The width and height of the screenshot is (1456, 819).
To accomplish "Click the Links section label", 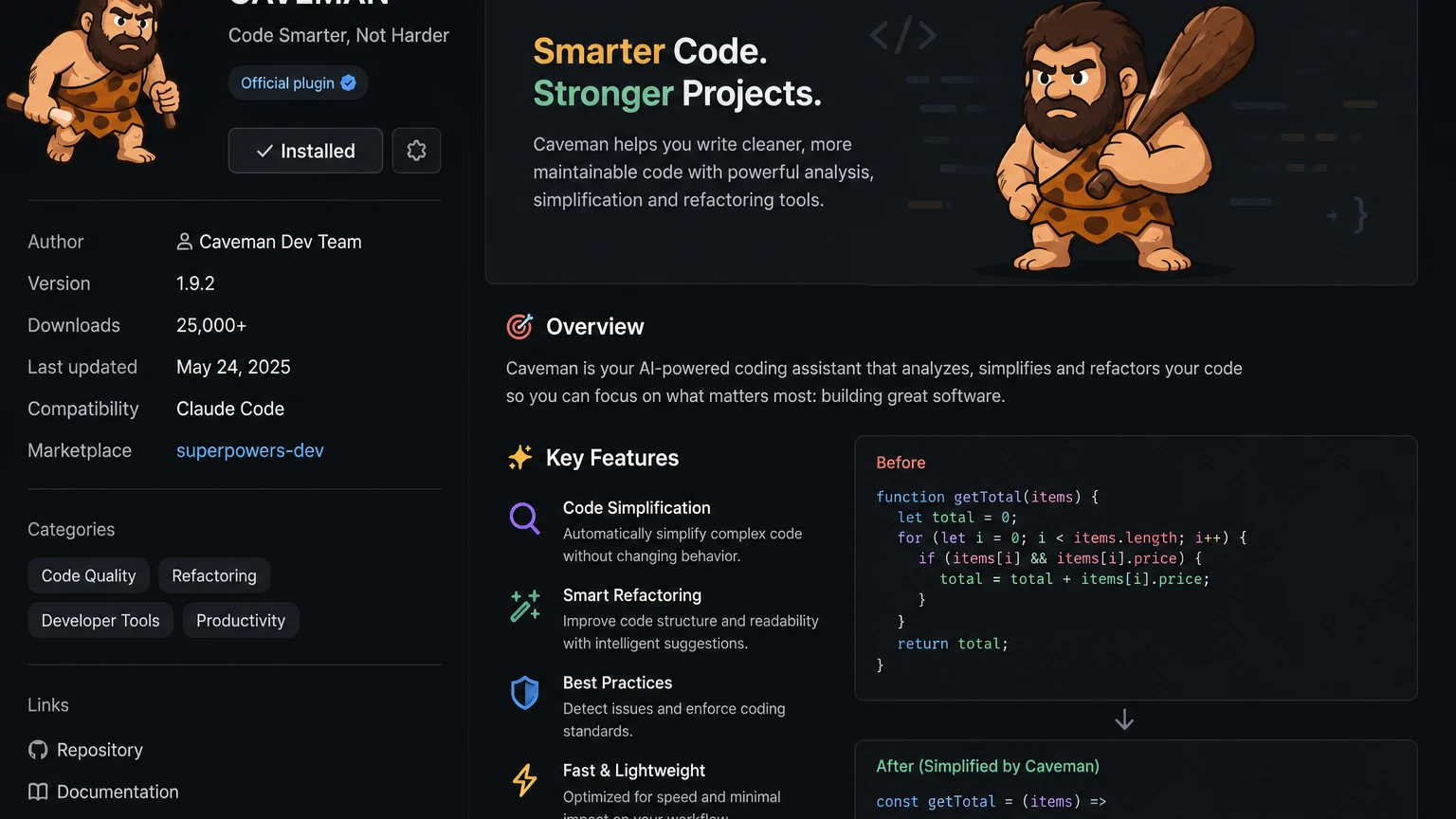I will (x=48, y=705).
